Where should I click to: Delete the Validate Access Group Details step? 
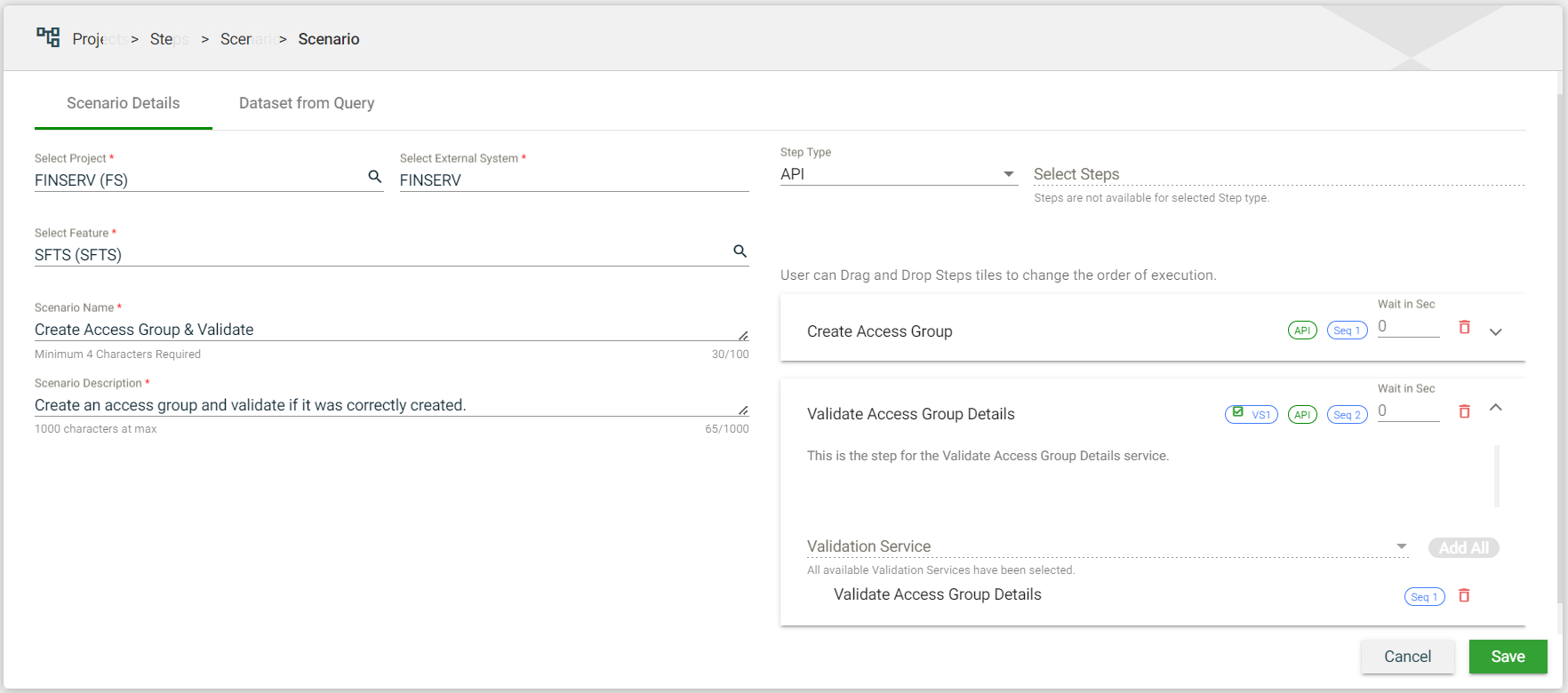(x=1464, y=411)
